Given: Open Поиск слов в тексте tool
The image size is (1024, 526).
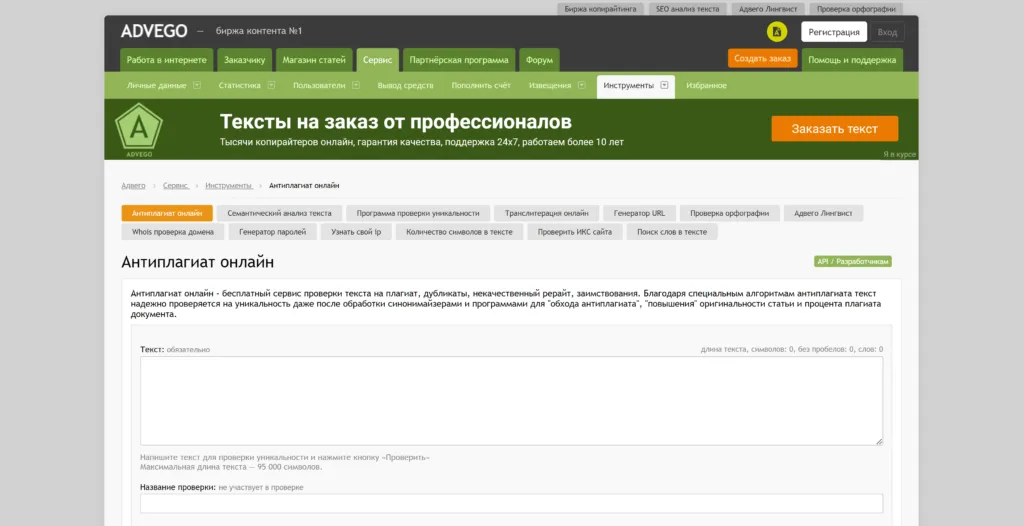Looking at the screenshot, I should 672,231.
